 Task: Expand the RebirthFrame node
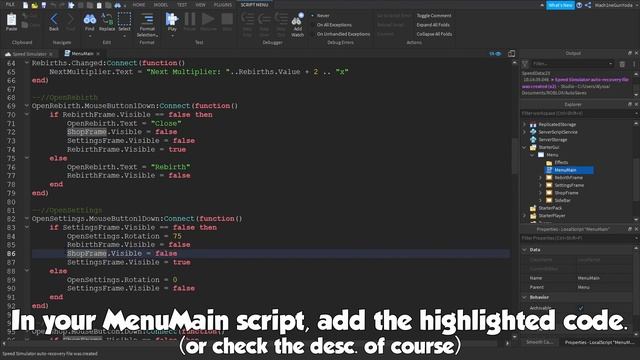[540, 178]
